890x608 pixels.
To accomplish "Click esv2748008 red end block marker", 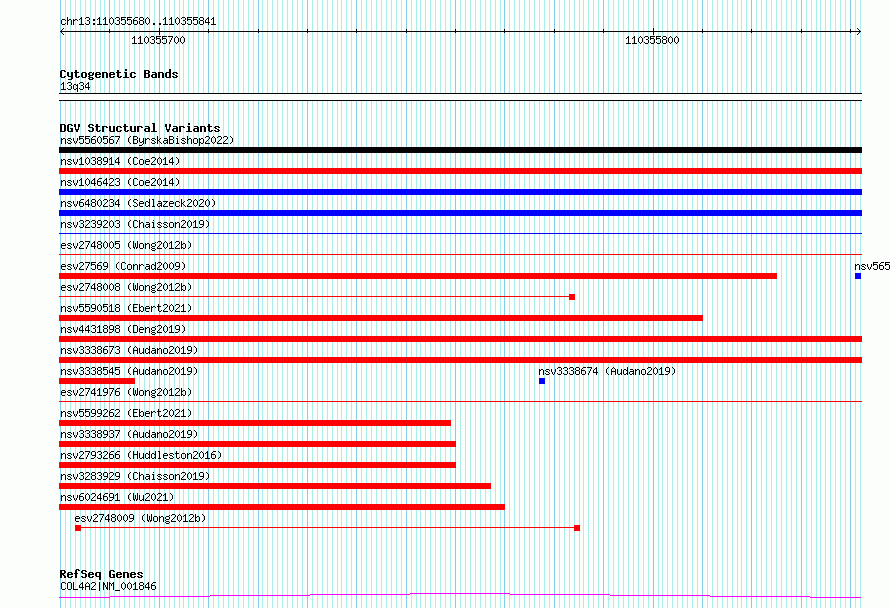I will 572,297.
